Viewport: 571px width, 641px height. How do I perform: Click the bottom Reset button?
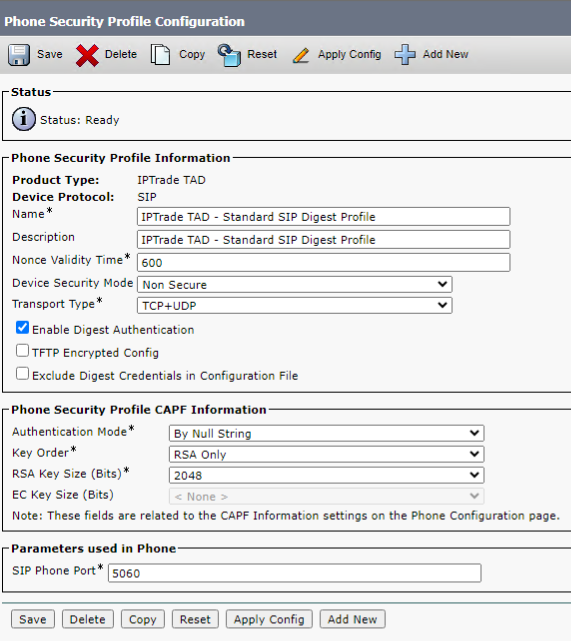click(x=195, y=619)
